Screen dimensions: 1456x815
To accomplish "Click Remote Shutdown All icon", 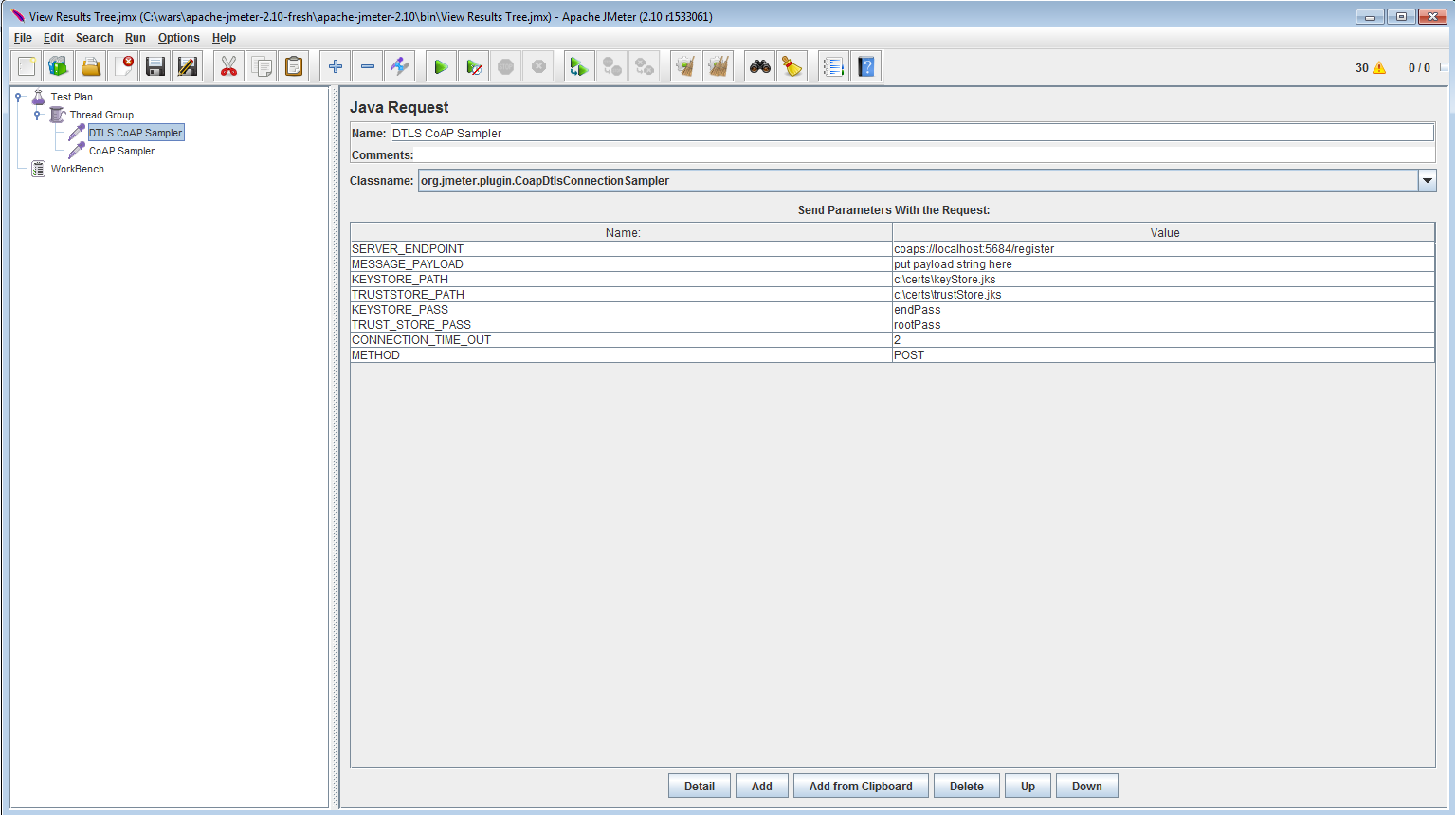I will pos(644,66).
